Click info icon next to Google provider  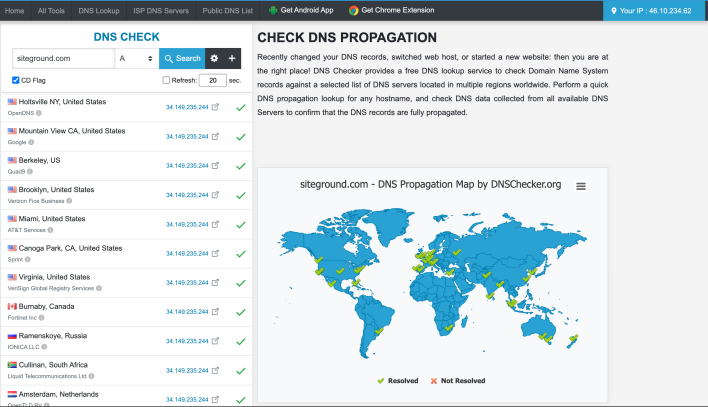31,142
